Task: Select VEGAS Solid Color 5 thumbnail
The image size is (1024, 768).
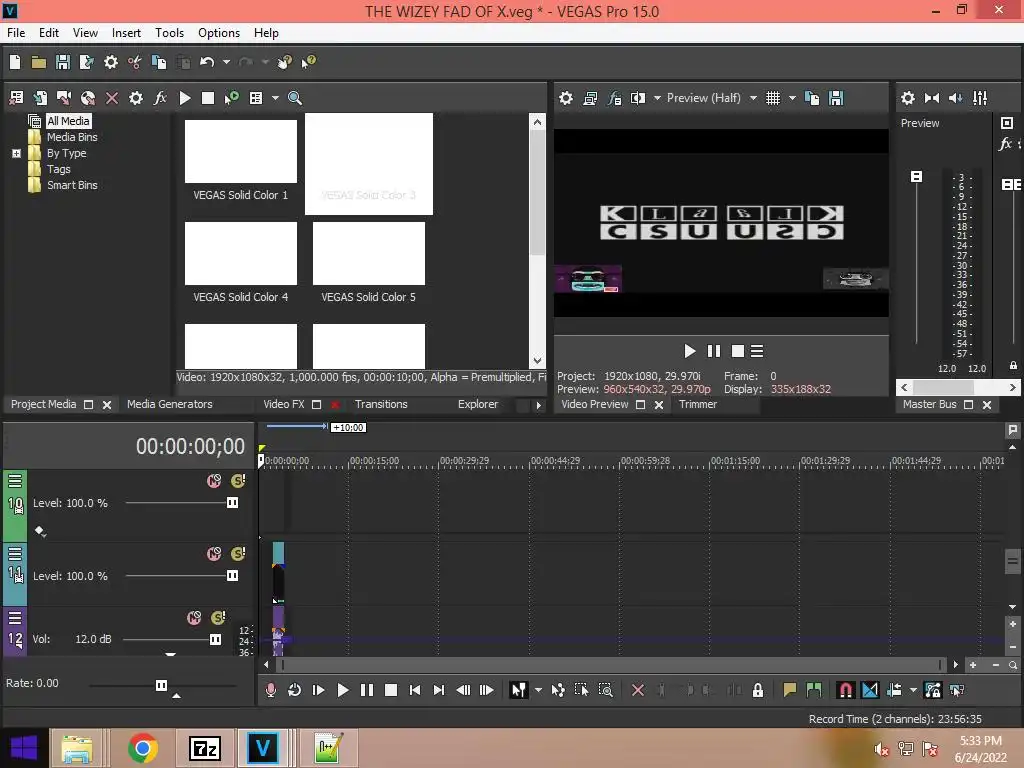Action: [x=368, y=253]
